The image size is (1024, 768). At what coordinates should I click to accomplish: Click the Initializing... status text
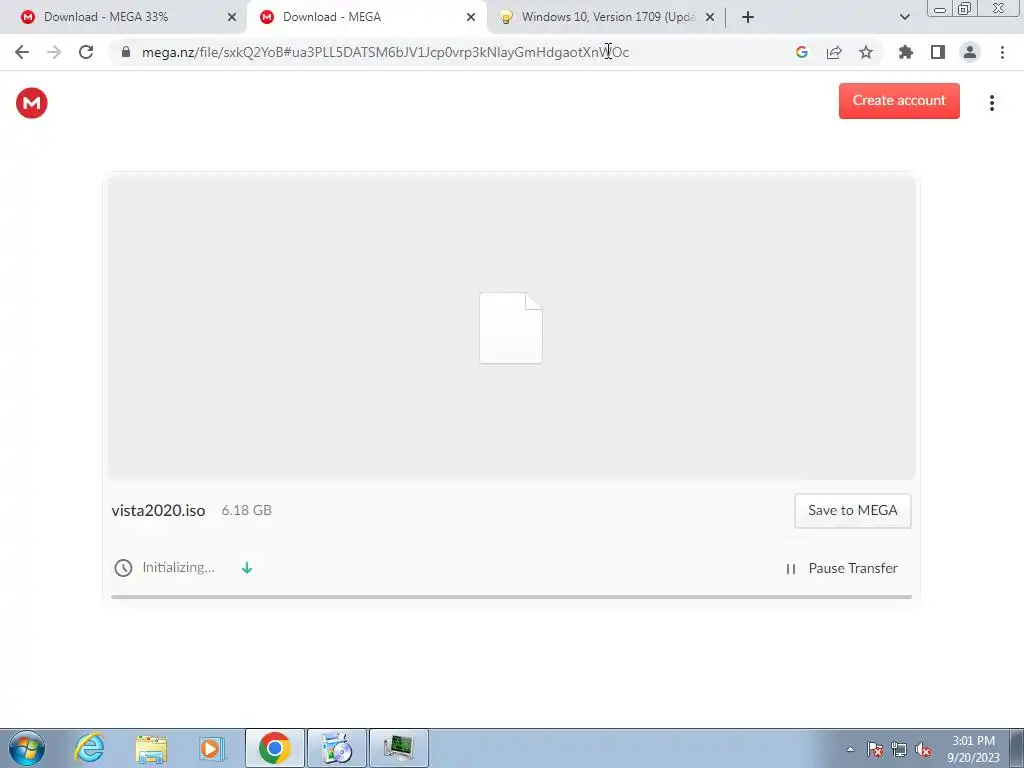pos(178,568)
